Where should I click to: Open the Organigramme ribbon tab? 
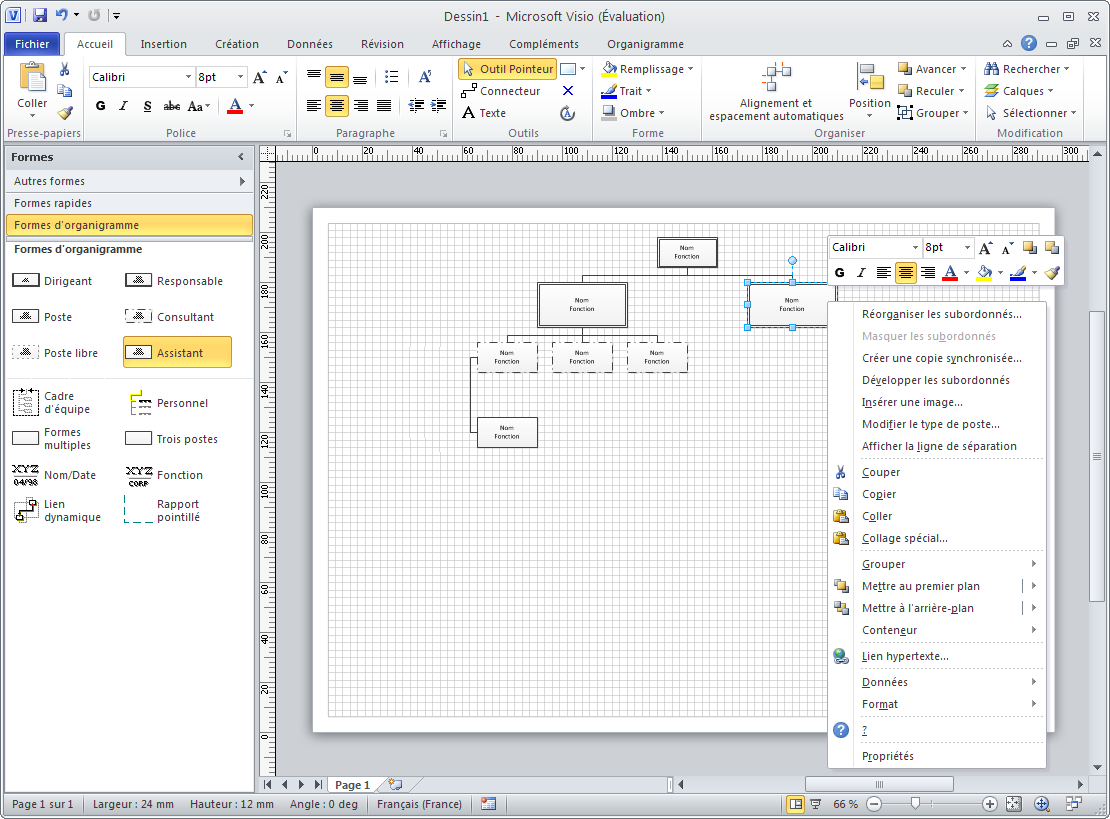(645, 44)
